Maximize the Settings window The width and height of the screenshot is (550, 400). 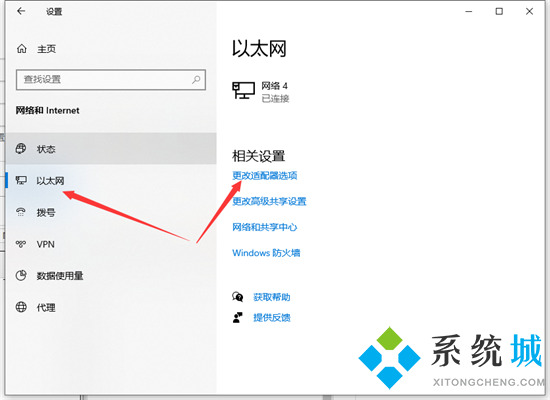(x=499, y=12)
